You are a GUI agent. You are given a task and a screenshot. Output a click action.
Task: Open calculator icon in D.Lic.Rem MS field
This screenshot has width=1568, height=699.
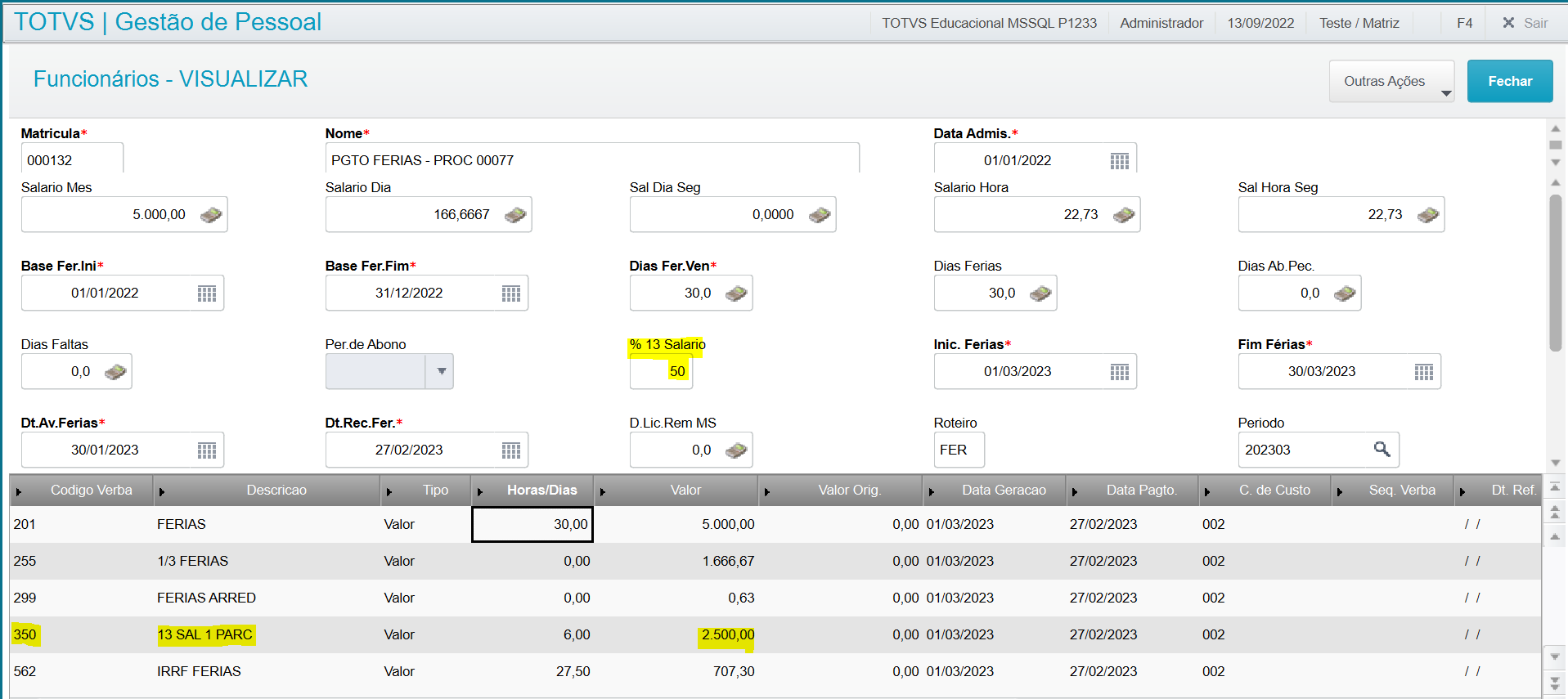coord(736,450)
